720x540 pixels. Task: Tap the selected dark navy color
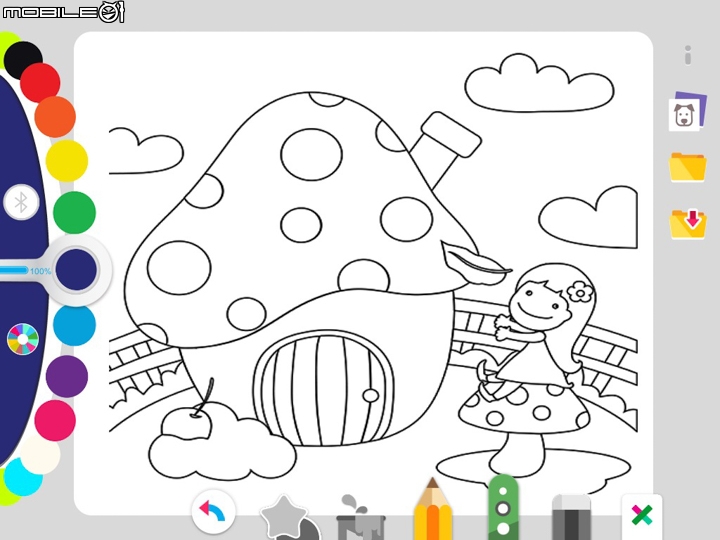pos(76,270)
